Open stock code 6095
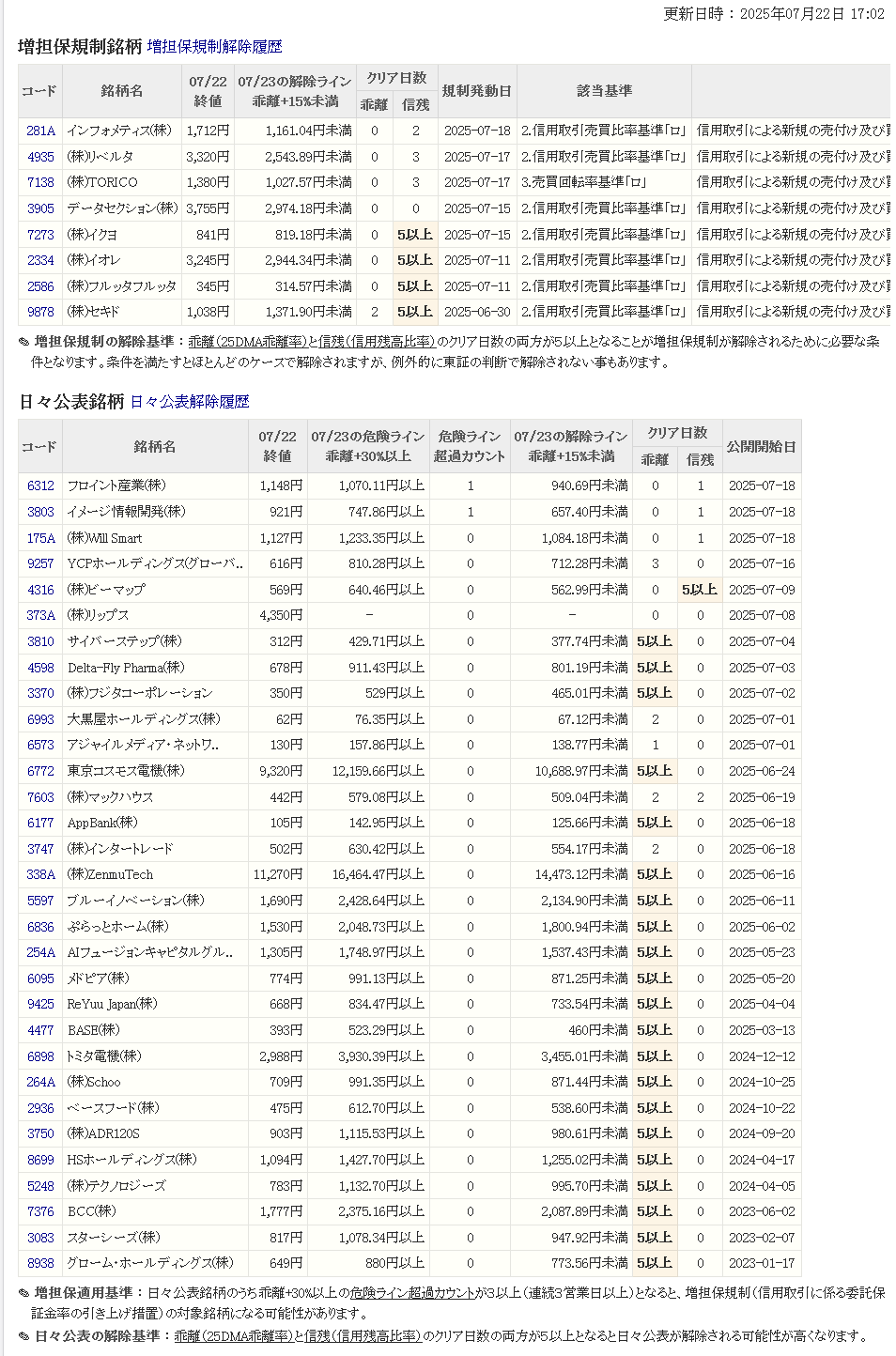The image size is (896, 1356). 40,978
